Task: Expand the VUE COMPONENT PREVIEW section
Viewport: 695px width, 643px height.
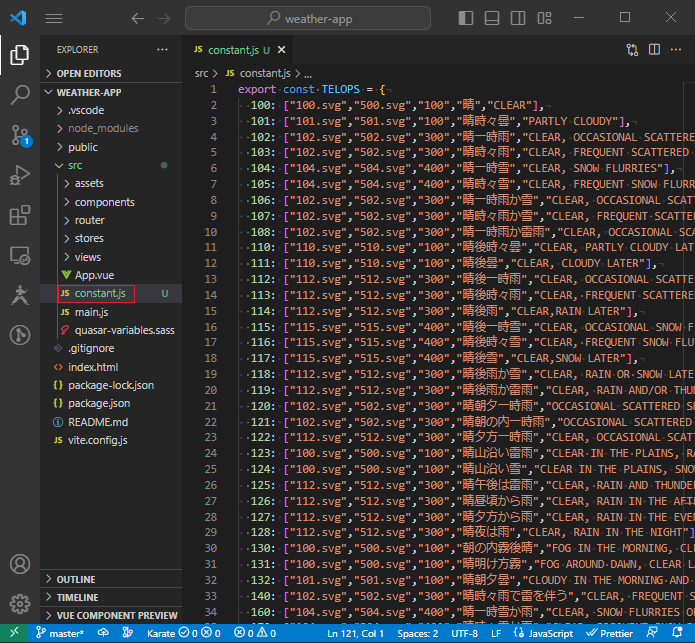Action: (x=111, y=616)
